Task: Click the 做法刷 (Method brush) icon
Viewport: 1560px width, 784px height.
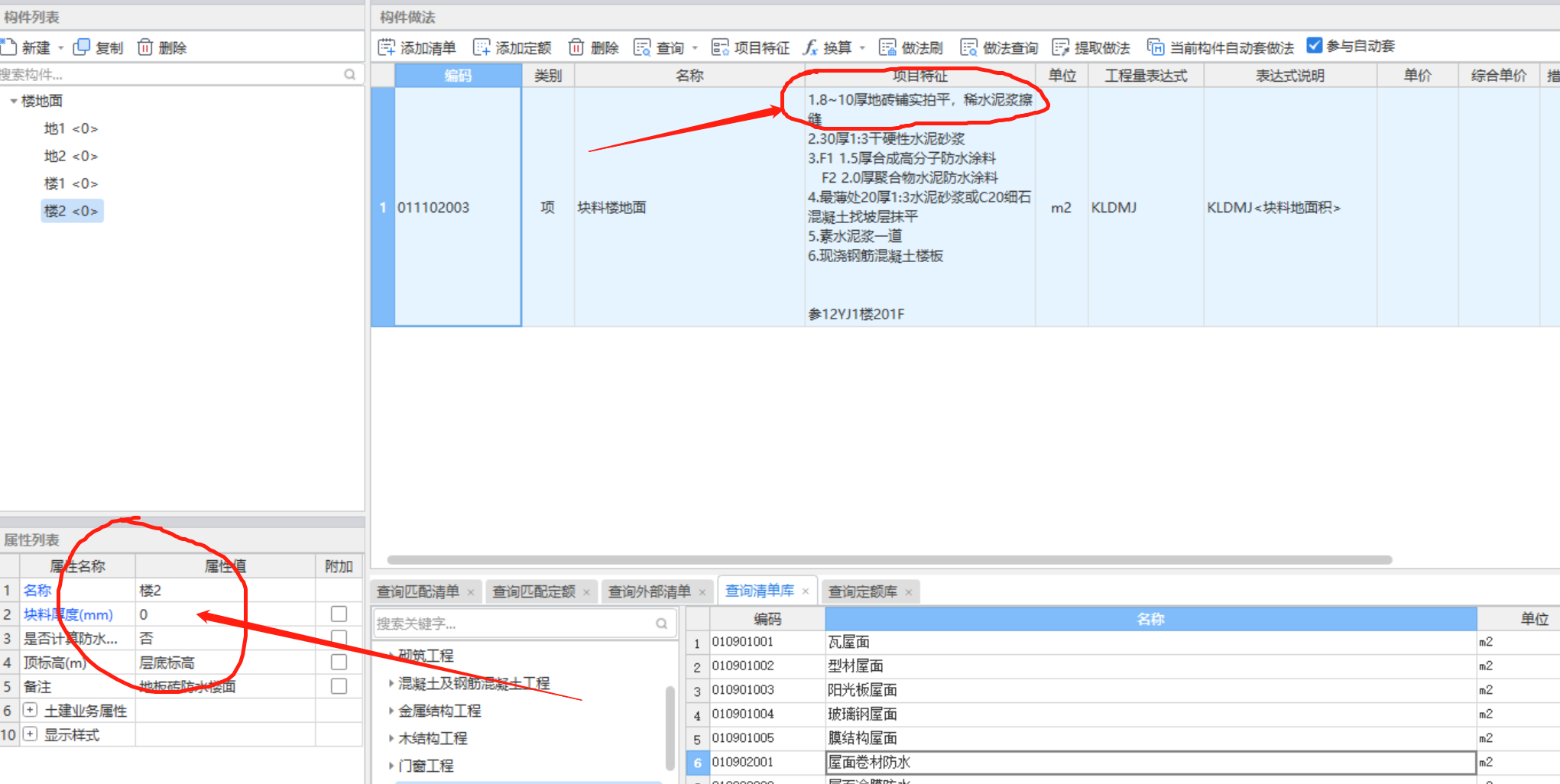Action: click(887, 47)
